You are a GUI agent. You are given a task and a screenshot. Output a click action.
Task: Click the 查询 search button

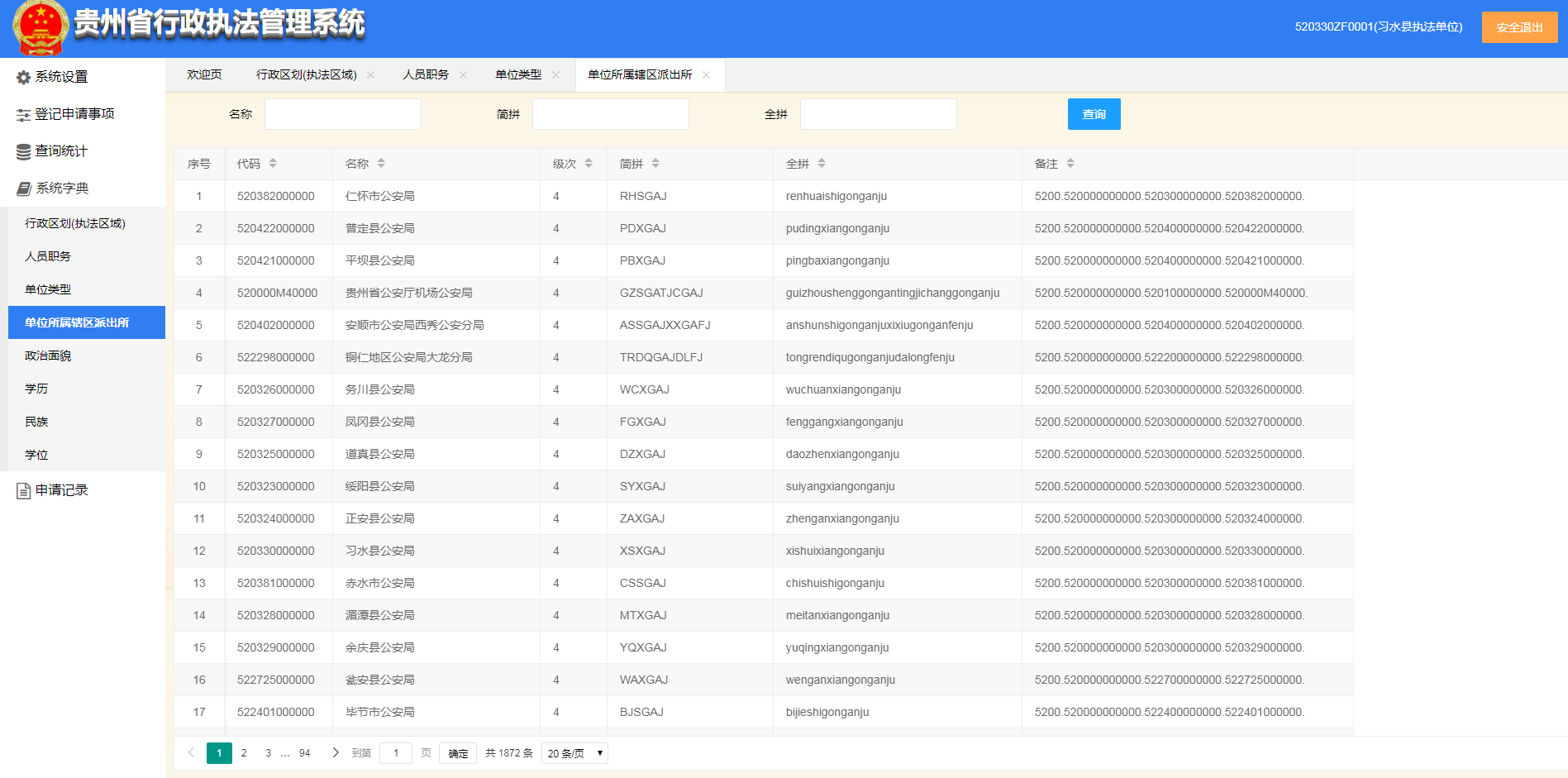tap(1094, 114)
